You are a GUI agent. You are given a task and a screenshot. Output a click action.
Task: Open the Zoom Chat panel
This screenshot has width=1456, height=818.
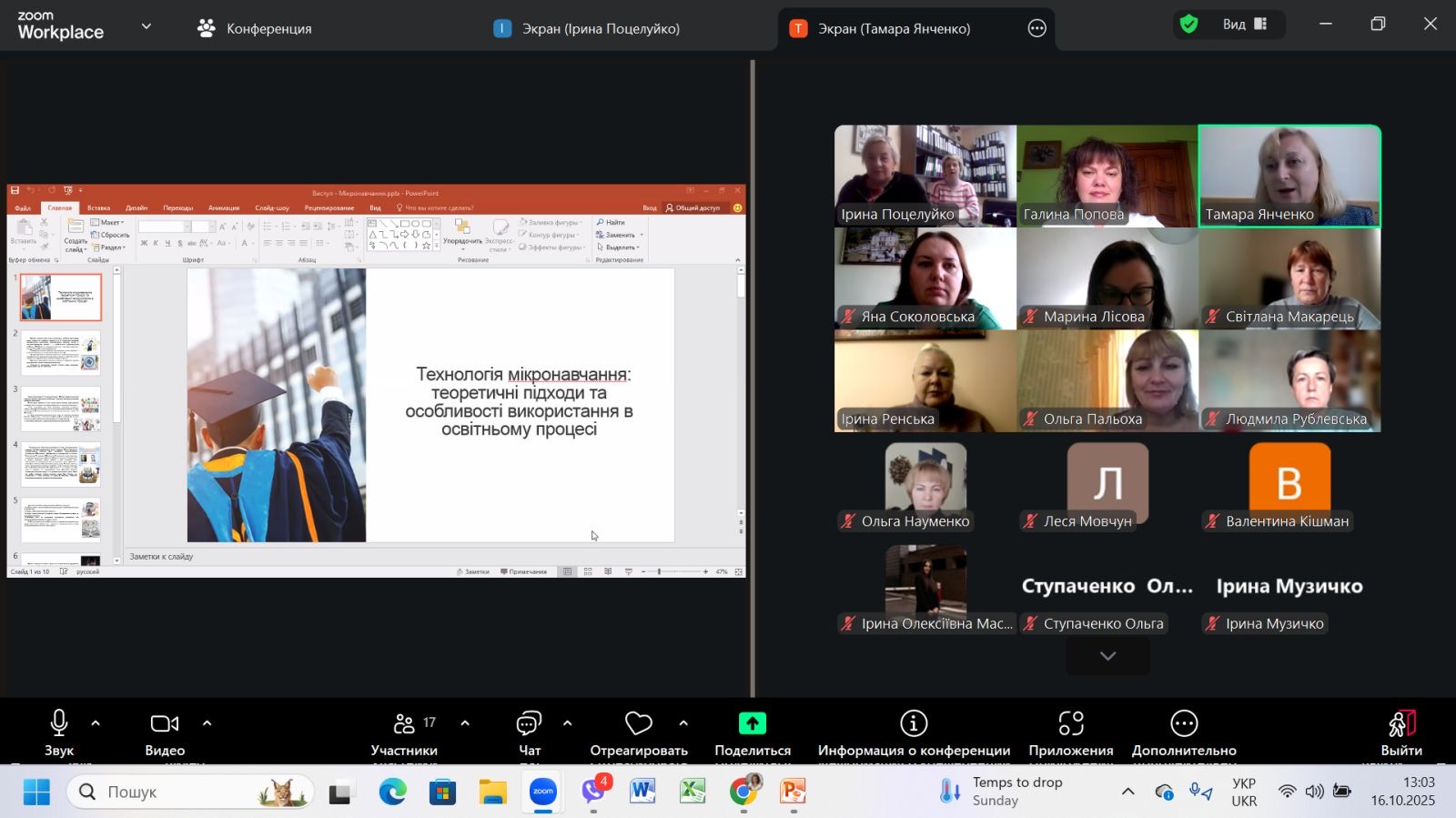click(529, 733)
